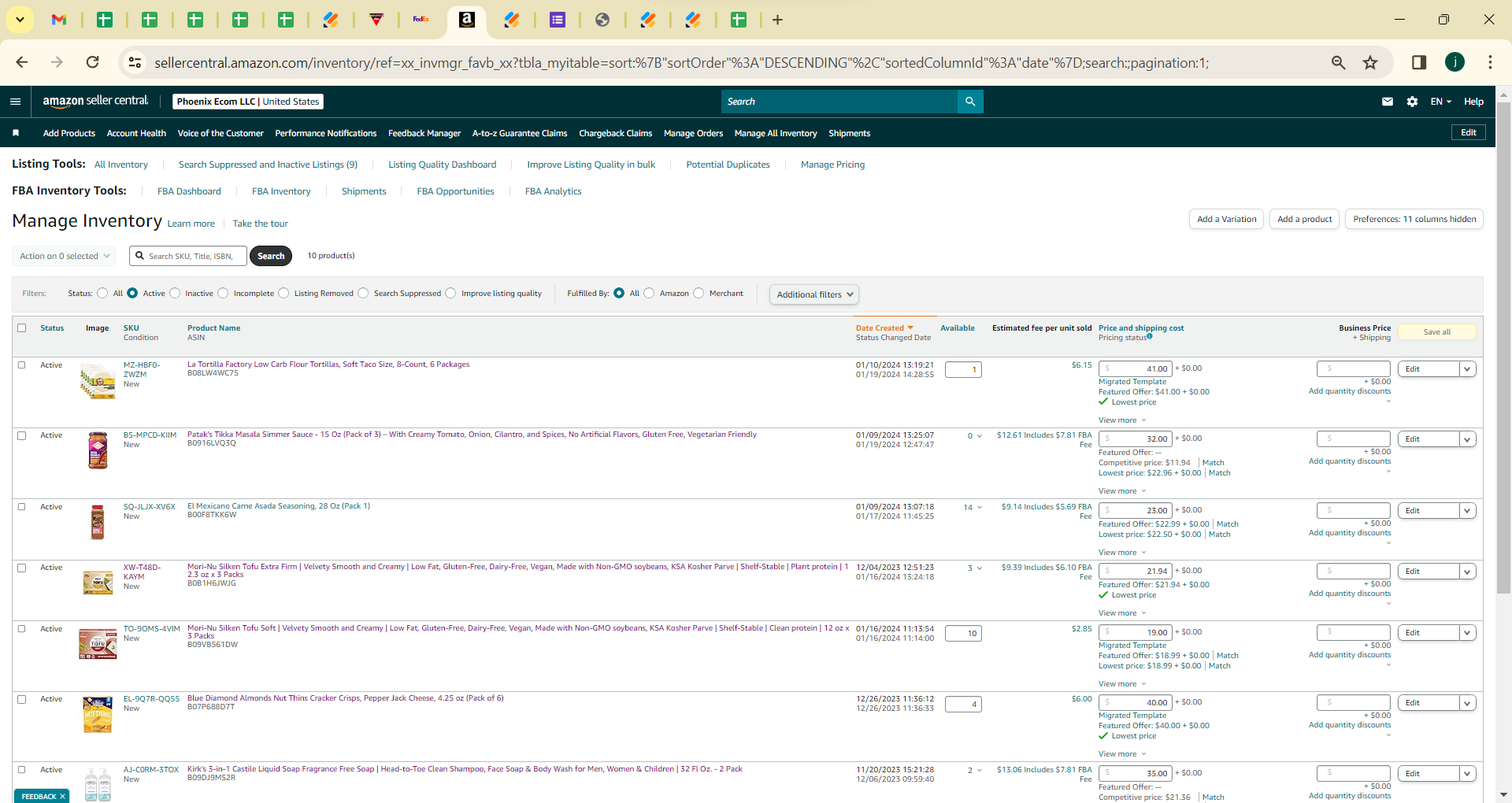Screen dimensions: 1512x803
Task: Click the Add a Variation button
Action: point(1227,219)
